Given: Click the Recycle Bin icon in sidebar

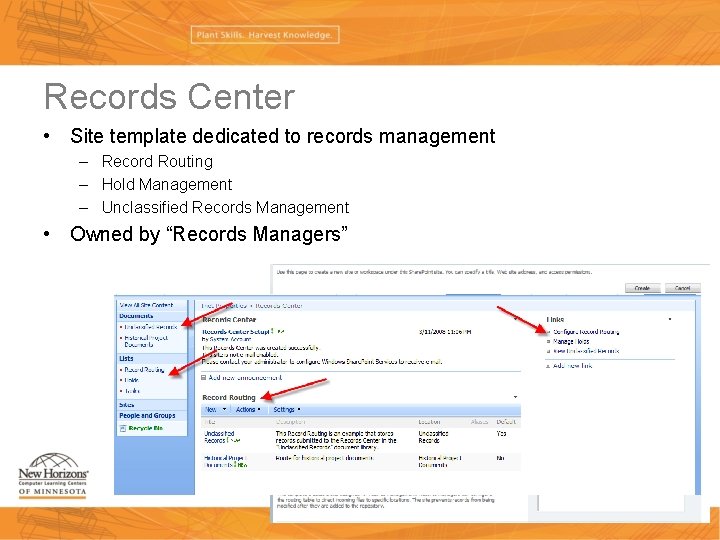Looking at the screenshot, I should 123,428.
